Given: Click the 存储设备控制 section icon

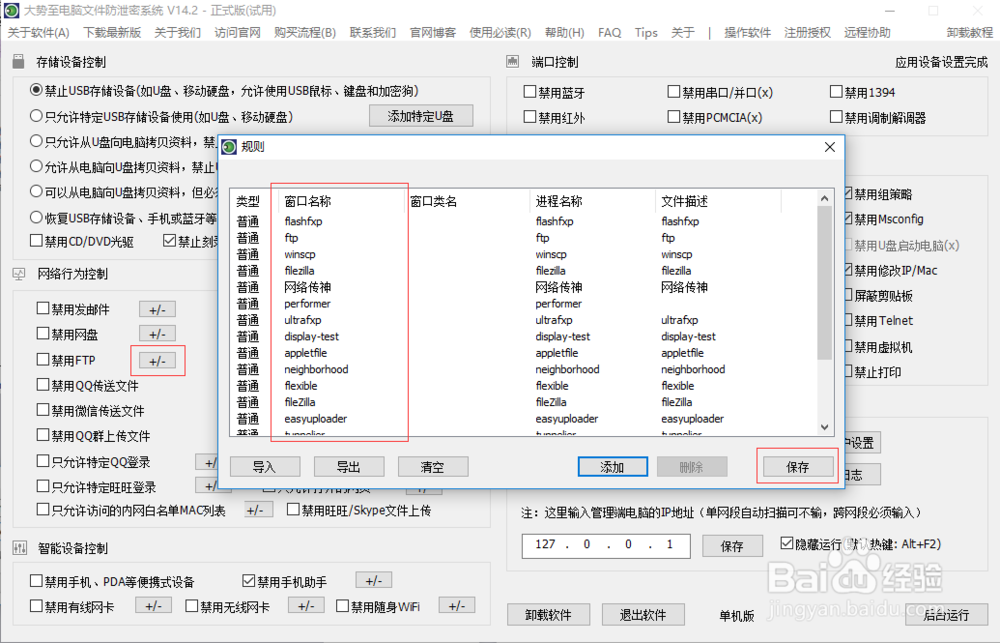Looking at the screenshot, I should click(x=18, y=61).
